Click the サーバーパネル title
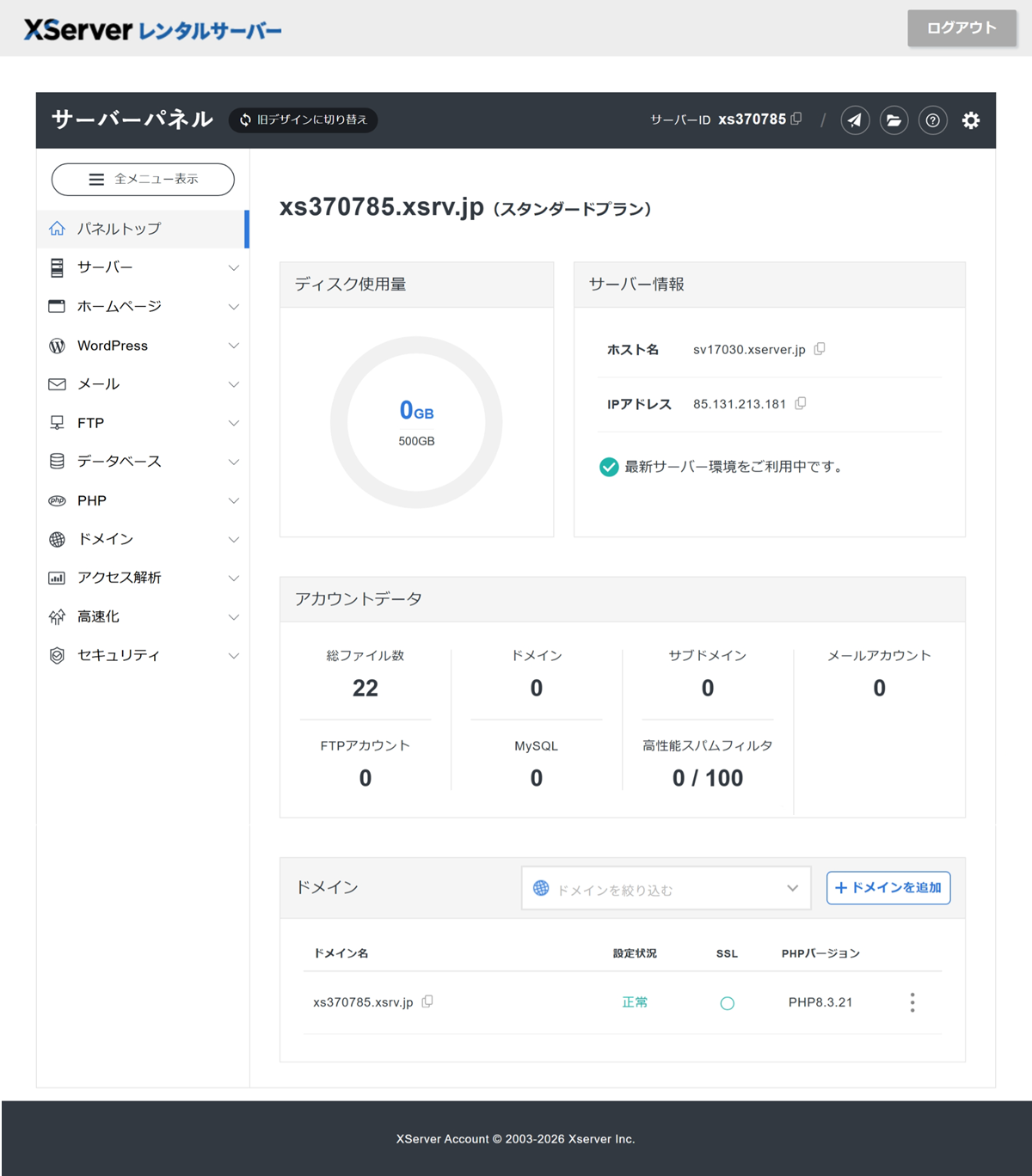The image size is (1032, 1176). [x=132, y=119]
